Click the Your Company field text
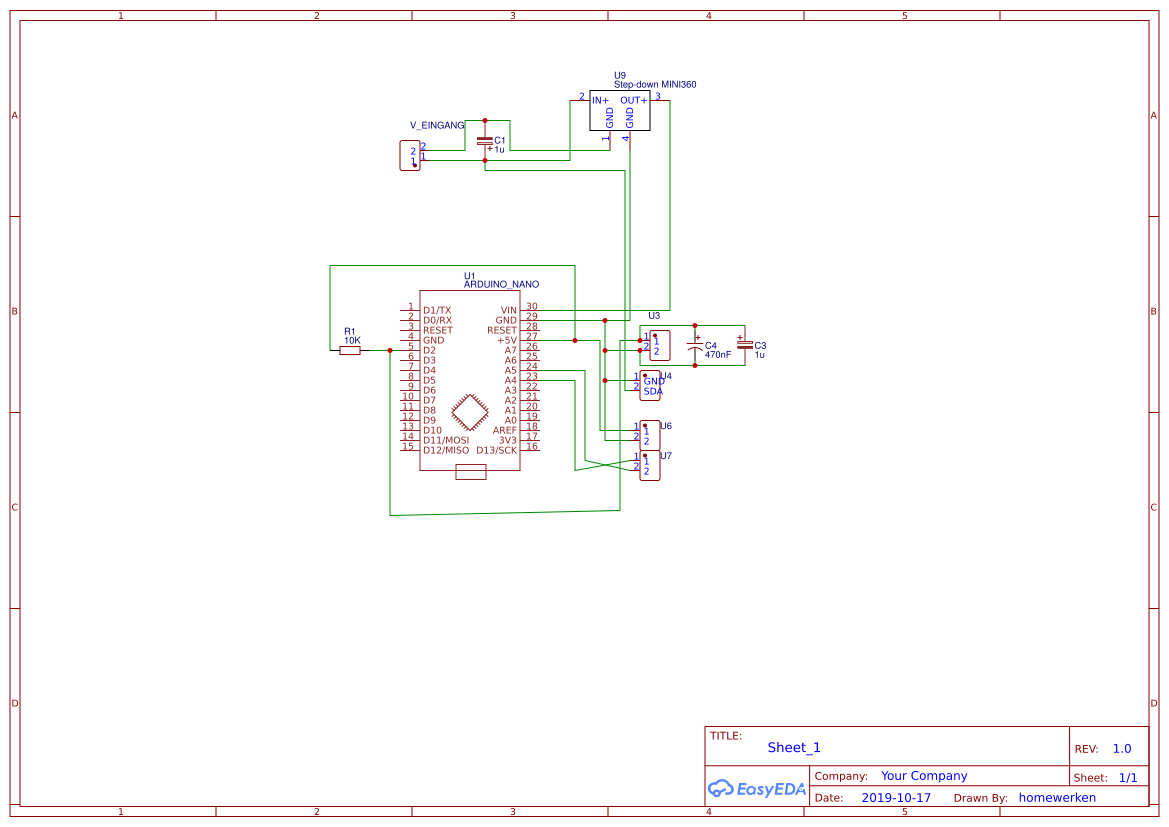 [x=923, y=775]
